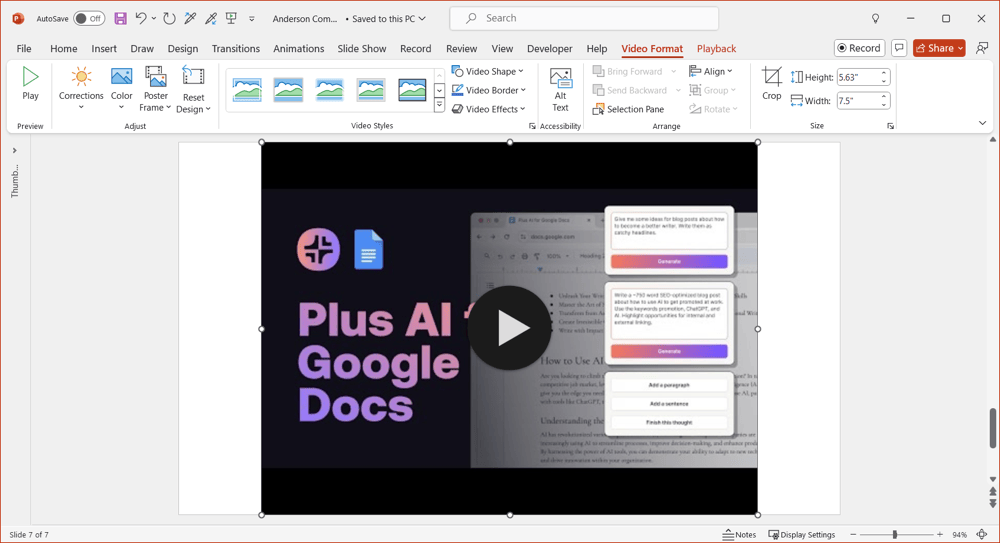
Task: Expand the Video Styles gallery
Action: [439, 106]
